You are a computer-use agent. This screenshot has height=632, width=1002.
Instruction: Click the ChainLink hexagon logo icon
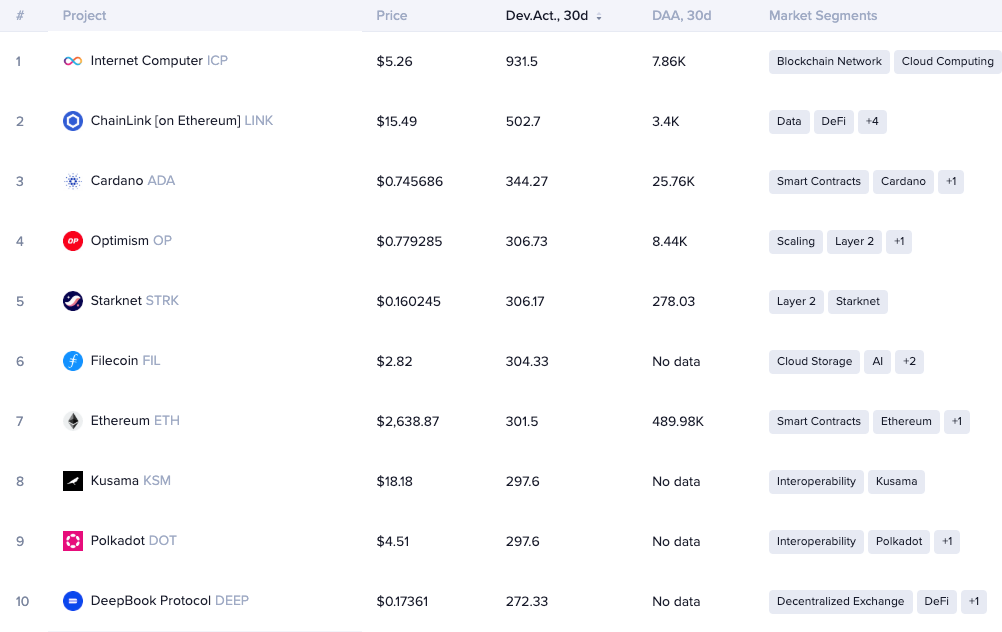tap(73, 121)
